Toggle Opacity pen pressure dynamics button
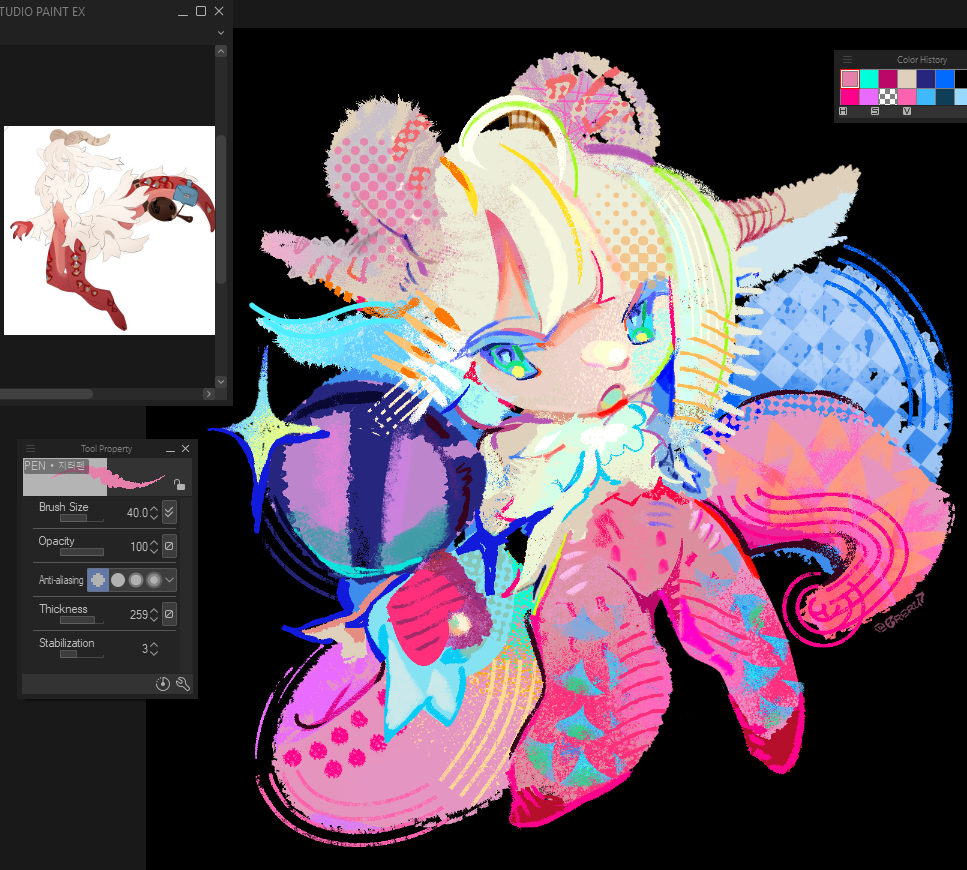 click(x=169, y=546)
